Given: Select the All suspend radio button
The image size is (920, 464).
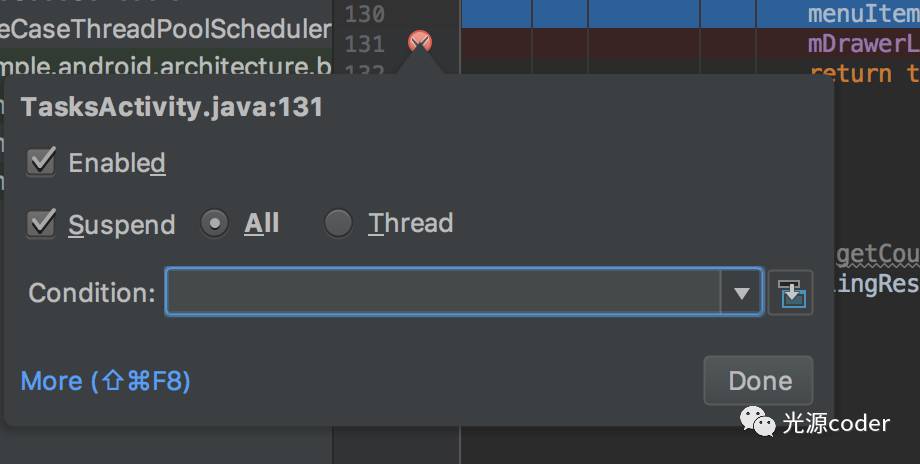Looking at the screenshot, I should (x=214, y=223).
